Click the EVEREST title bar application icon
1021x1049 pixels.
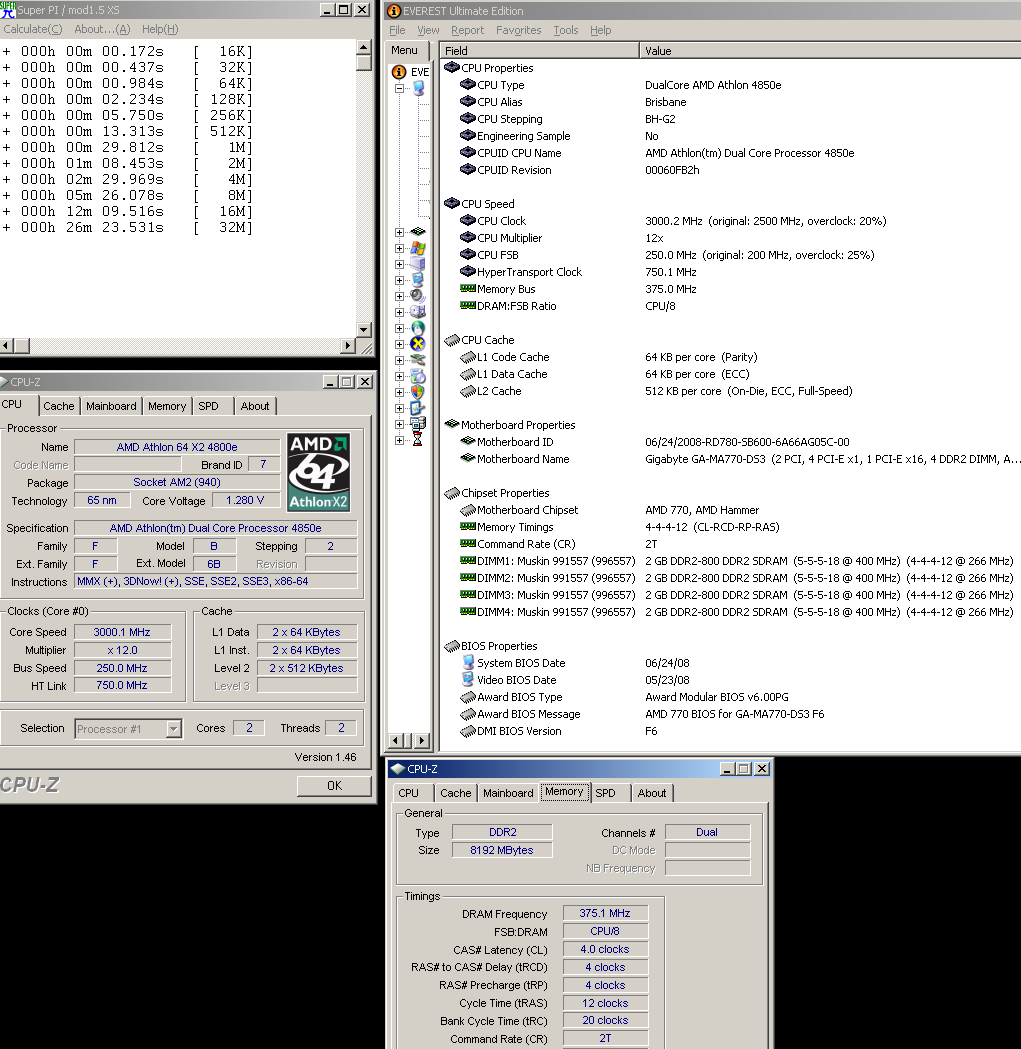[394, 11]
